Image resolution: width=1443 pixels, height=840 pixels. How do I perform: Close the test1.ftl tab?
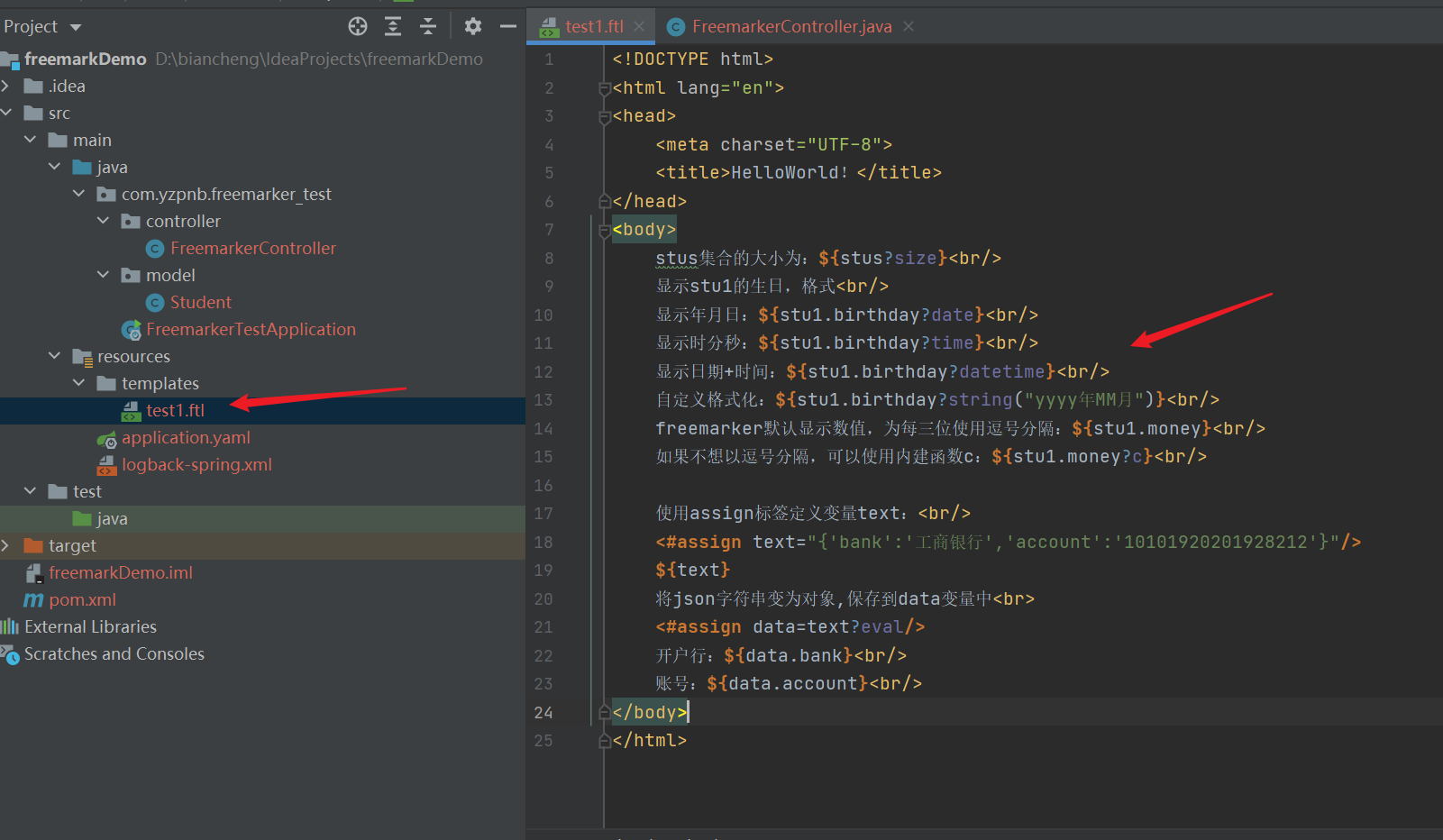639,26
